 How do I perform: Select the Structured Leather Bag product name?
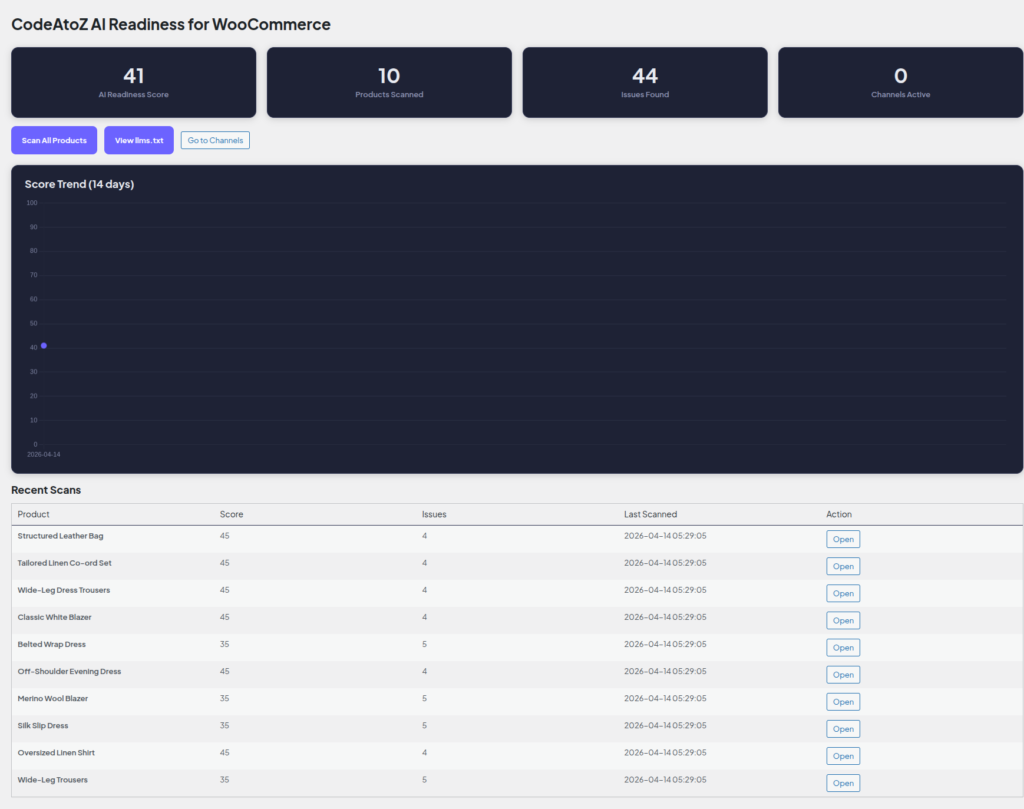(x=61, y=536)
